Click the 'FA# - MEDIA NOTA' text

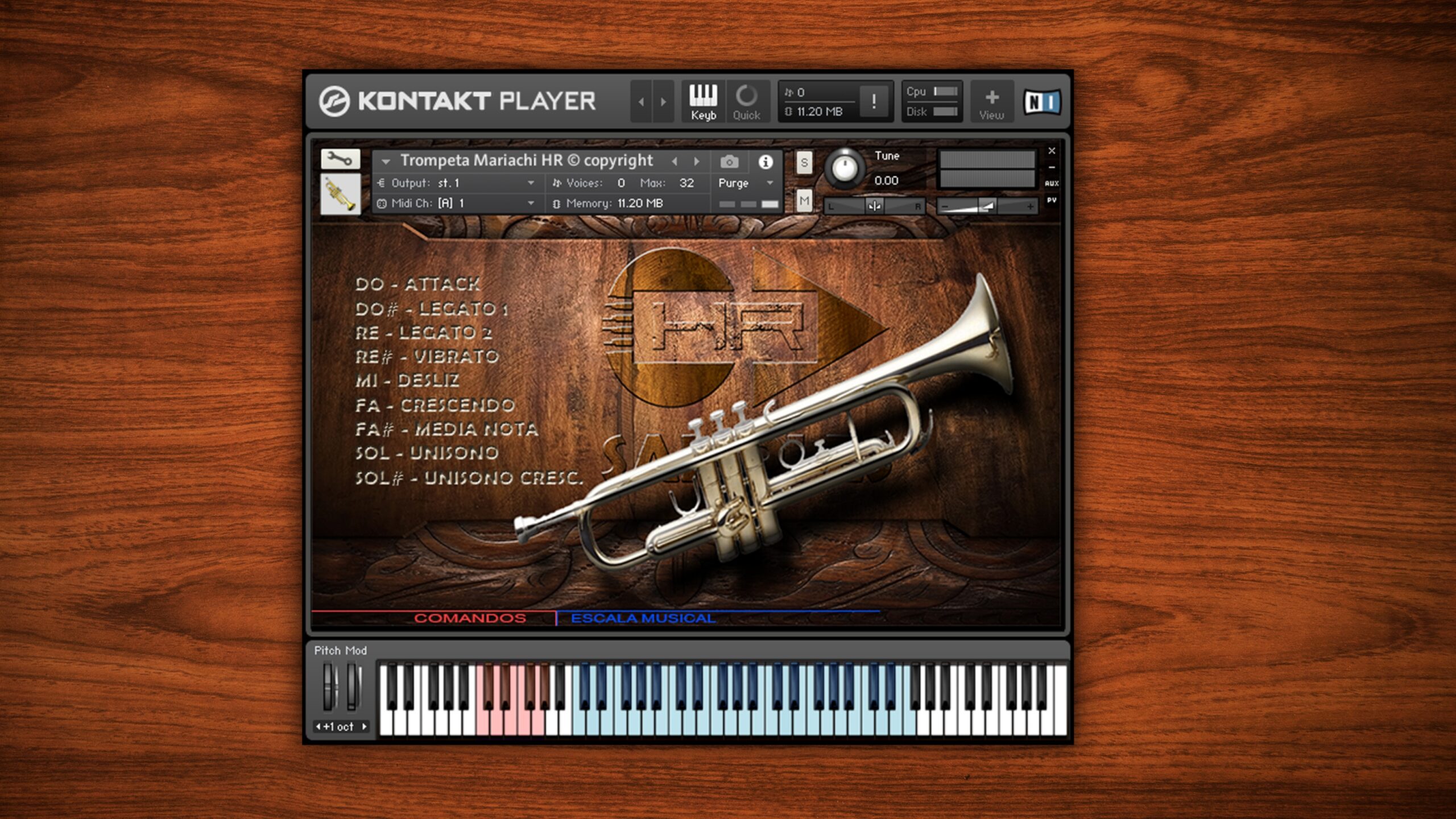(446, 429)
